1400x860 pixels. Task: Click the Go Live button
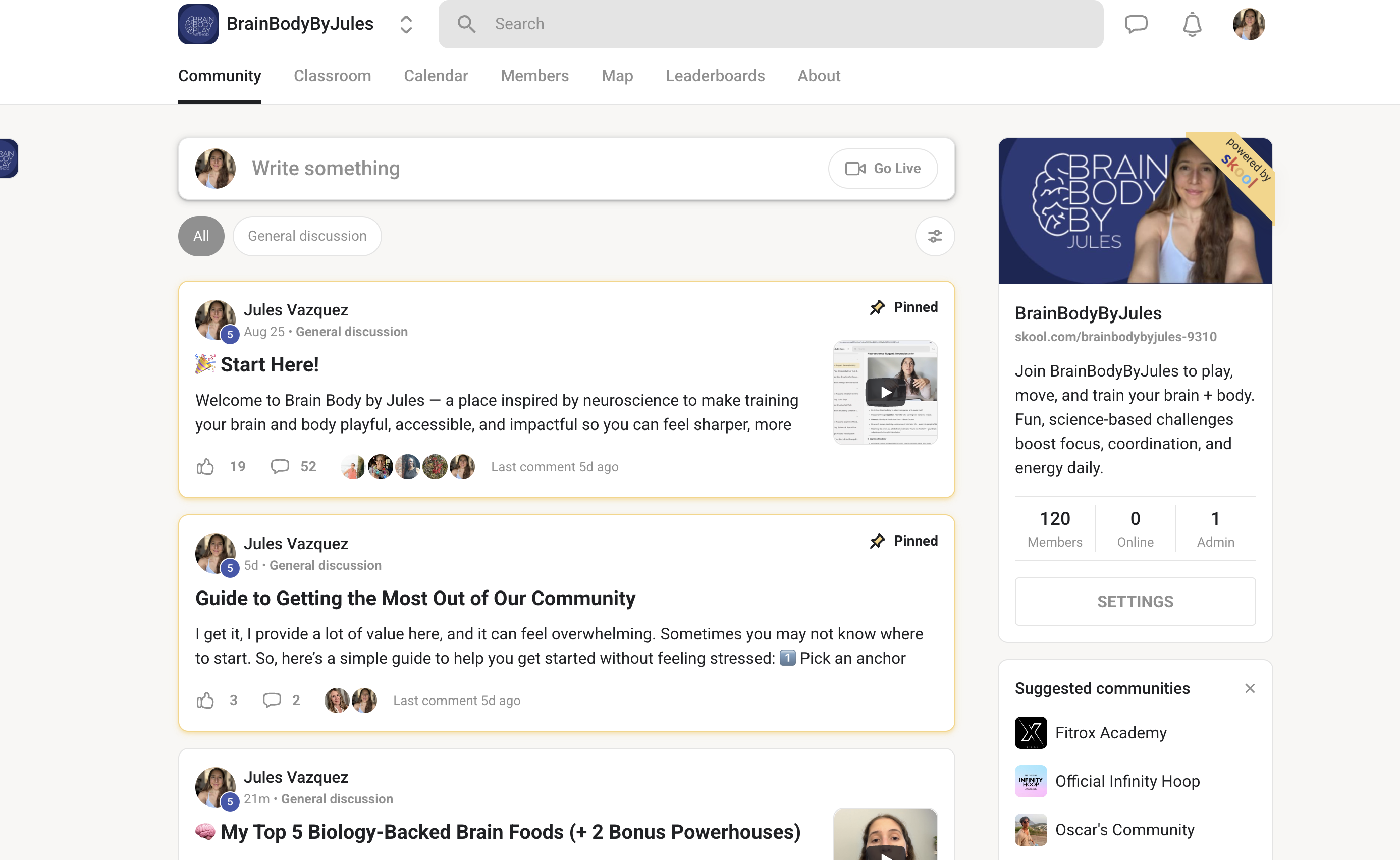(x=883, y=169)
